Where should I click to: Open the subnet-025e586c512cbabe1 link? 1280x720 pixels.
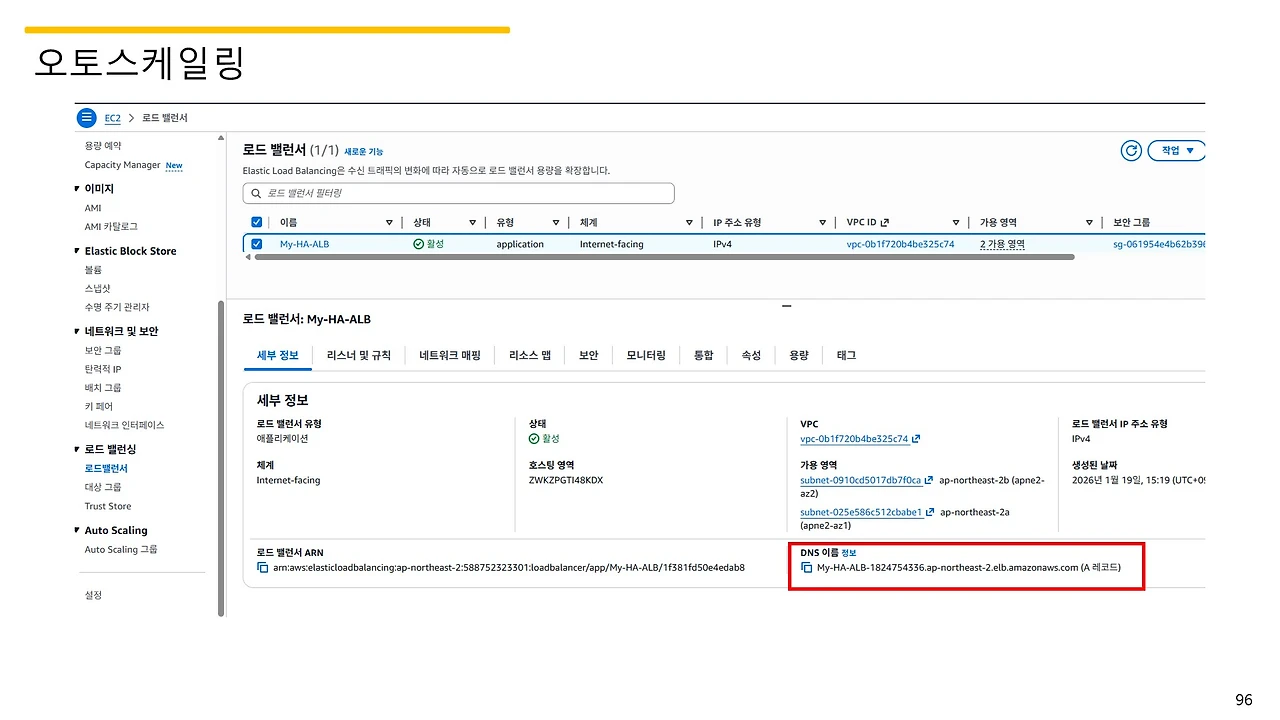point(861,512)
